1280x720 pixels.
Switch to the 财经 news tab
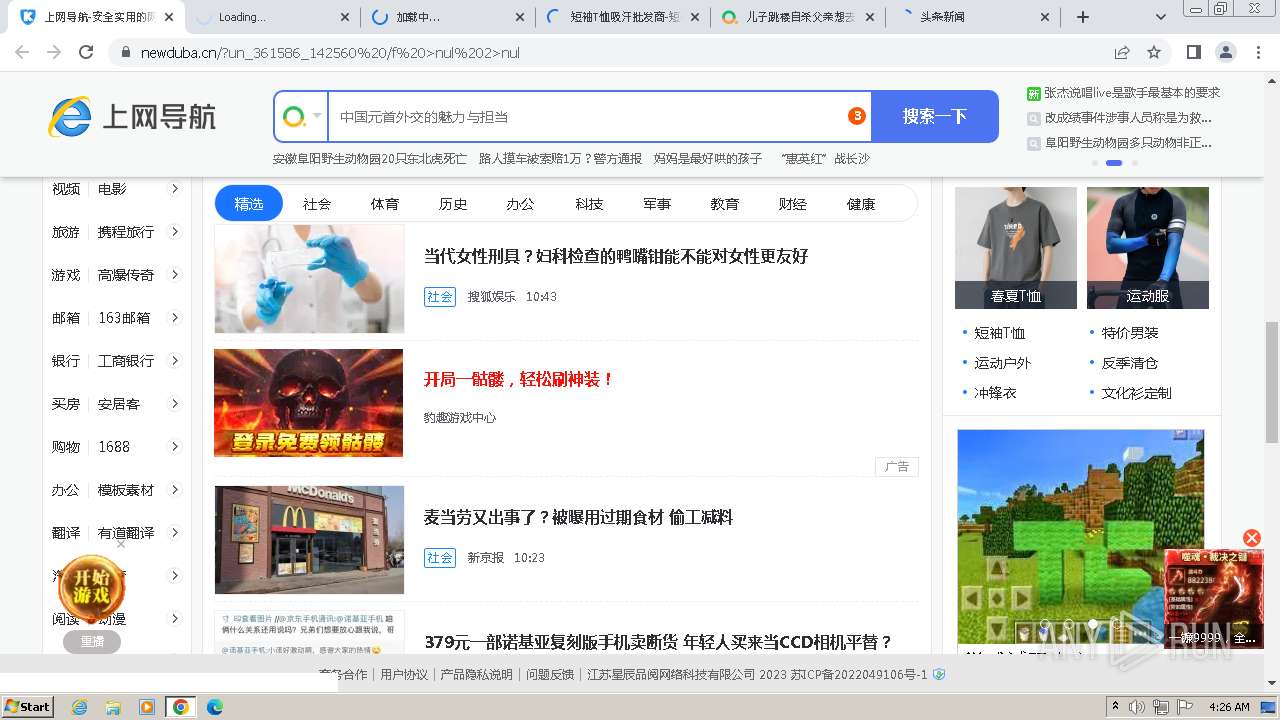pos(793,203)
